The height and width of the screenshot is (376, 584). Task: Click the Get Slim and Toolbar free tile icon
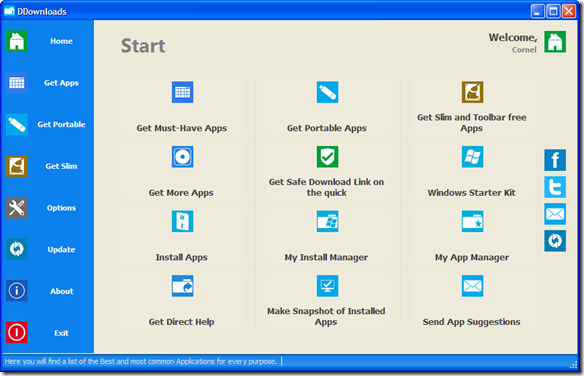point(473,92)
